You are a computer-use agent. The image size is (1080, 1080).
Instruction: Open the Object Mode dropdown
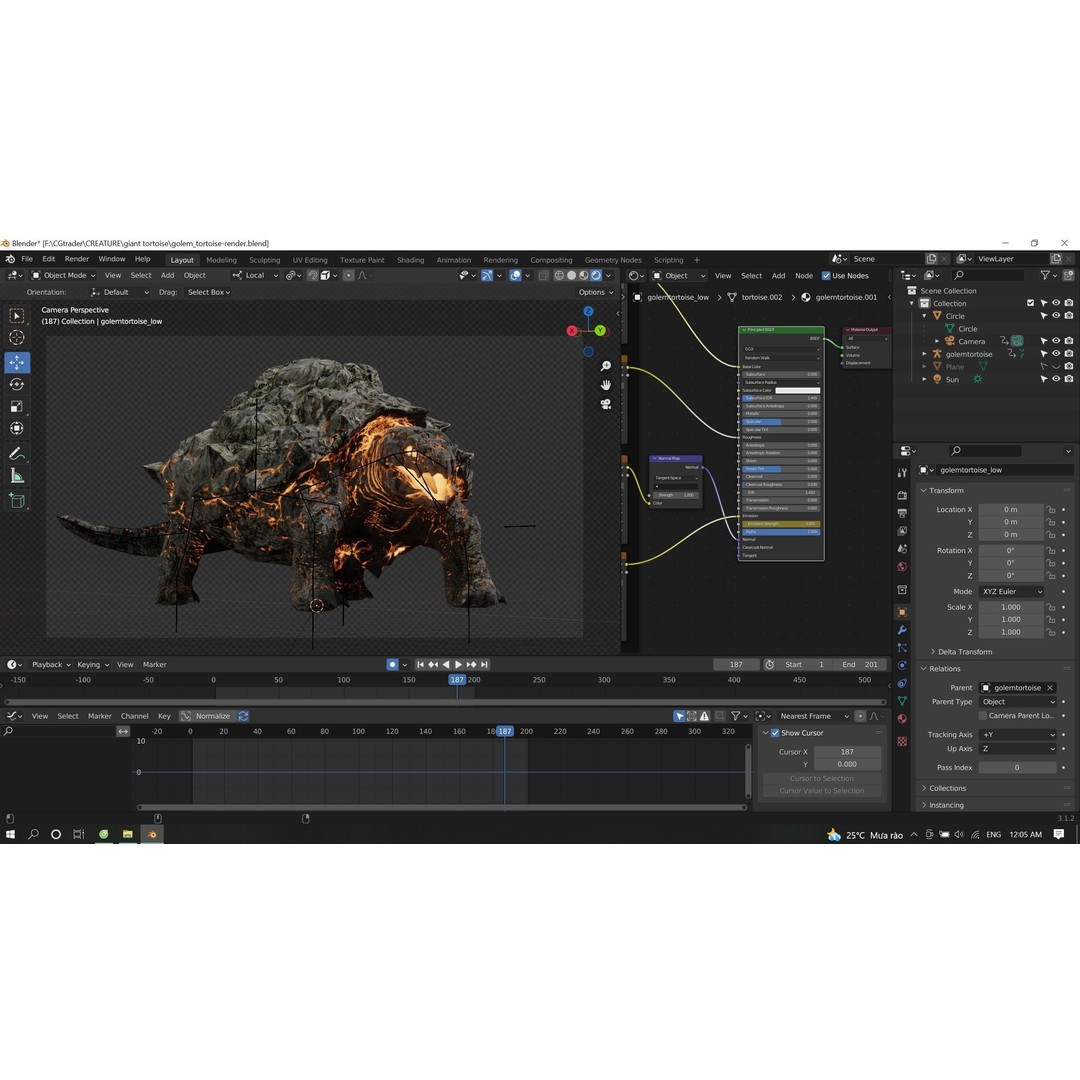pyautogui.click(x=63, y=276)
